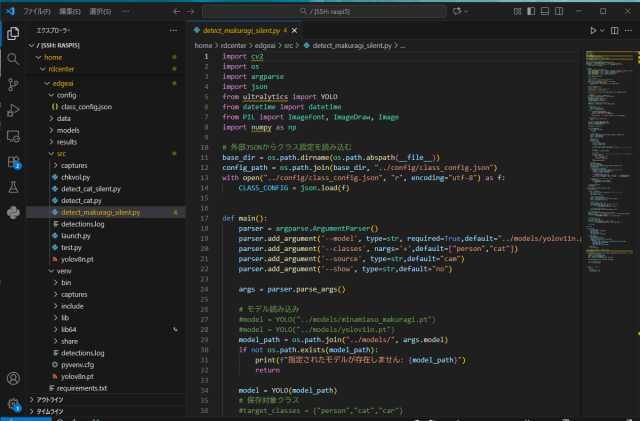640x421 pixels.
Task: Collapse the venv folder in explorer
Action: pos(63,271)
